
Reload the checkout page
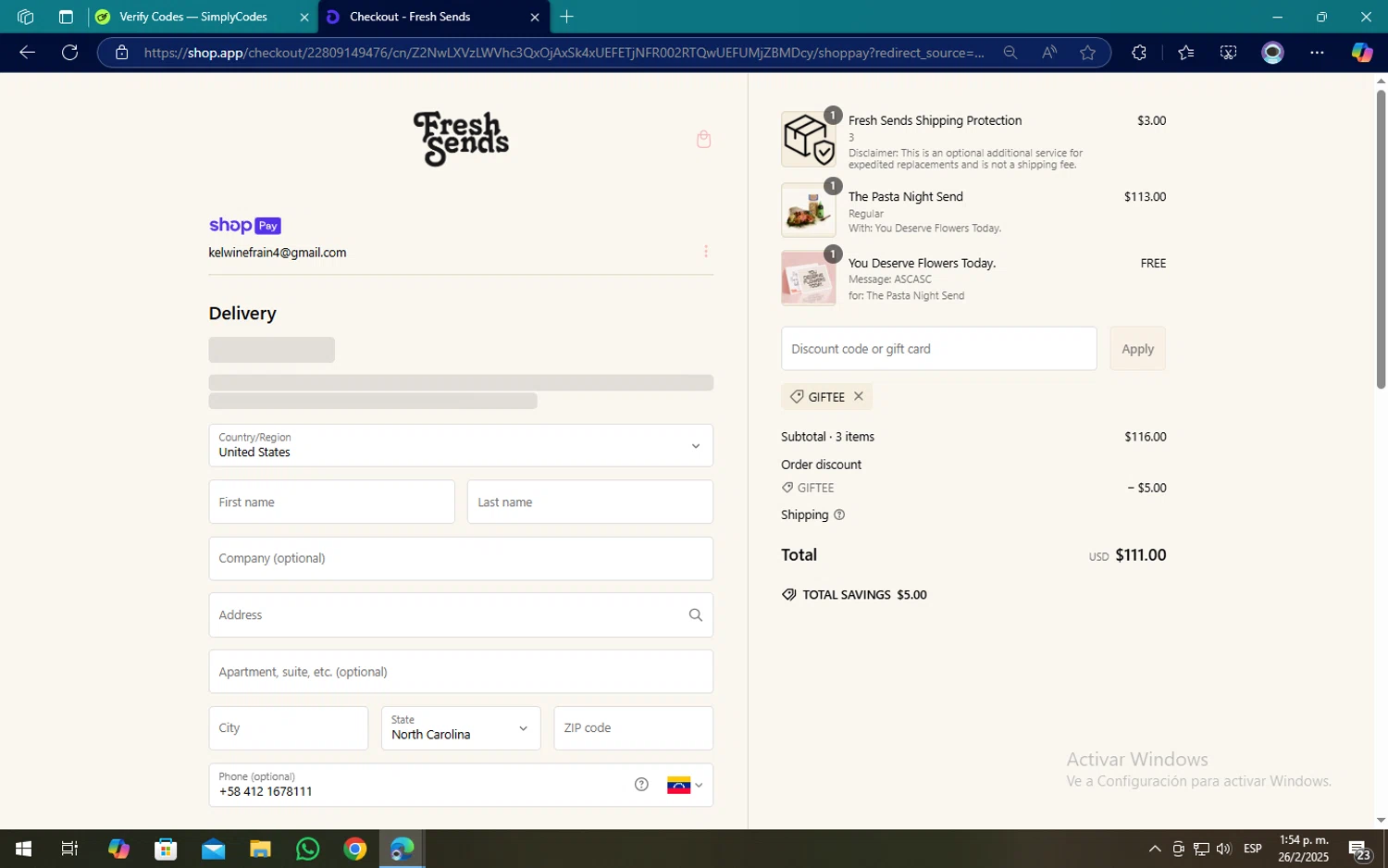[x=69, y=53]
